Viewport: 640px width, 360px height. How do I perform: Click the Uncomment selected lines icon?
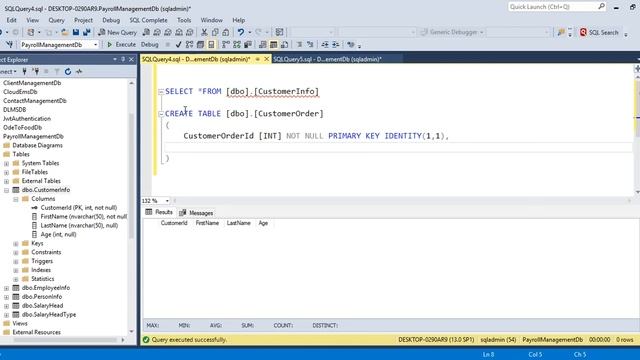pyautogui.click(x=310, y=44)
